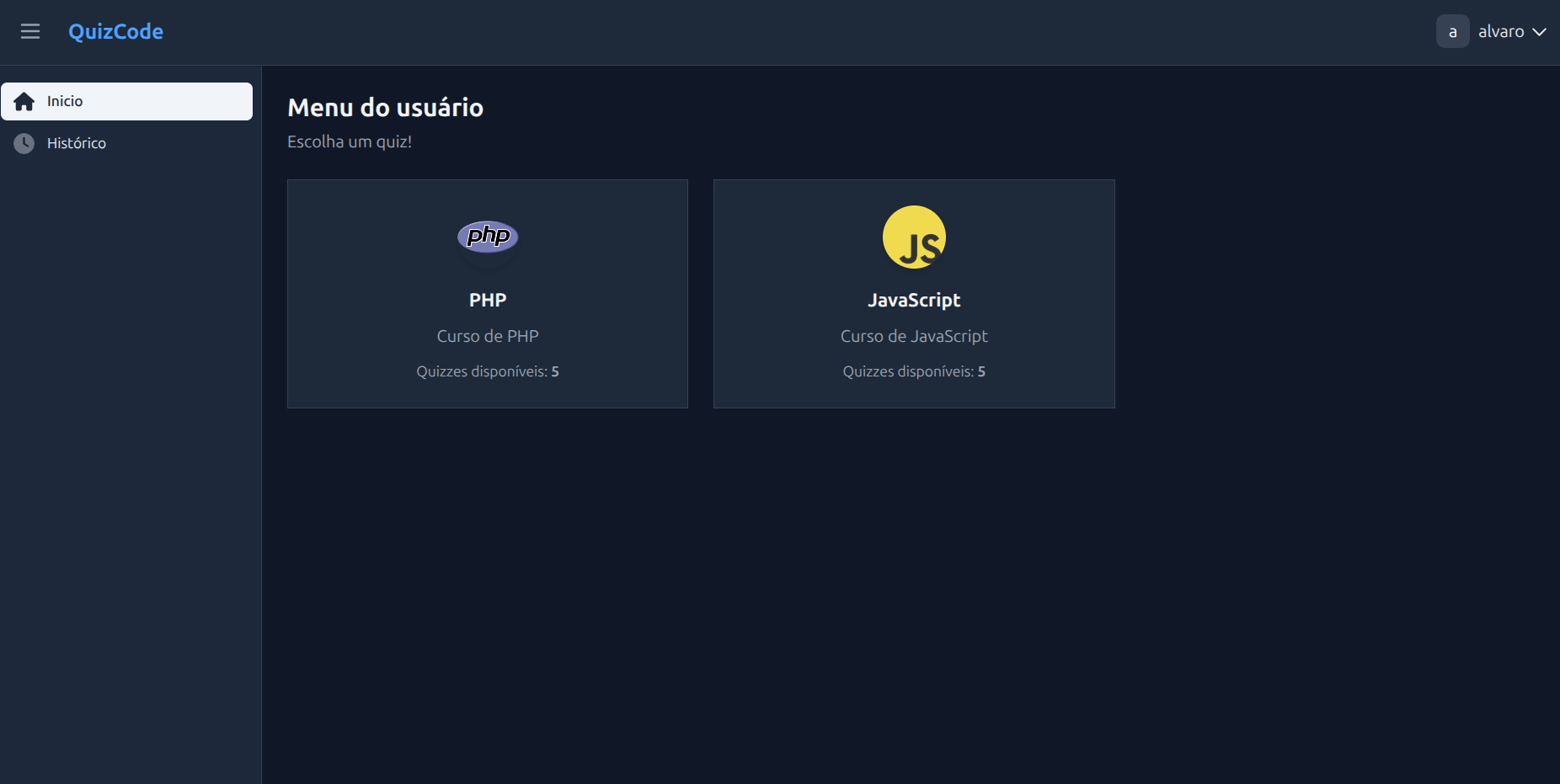Open the Histórico sidebar item
This screenshot has width=1560, height=784.
pos(77,144)
